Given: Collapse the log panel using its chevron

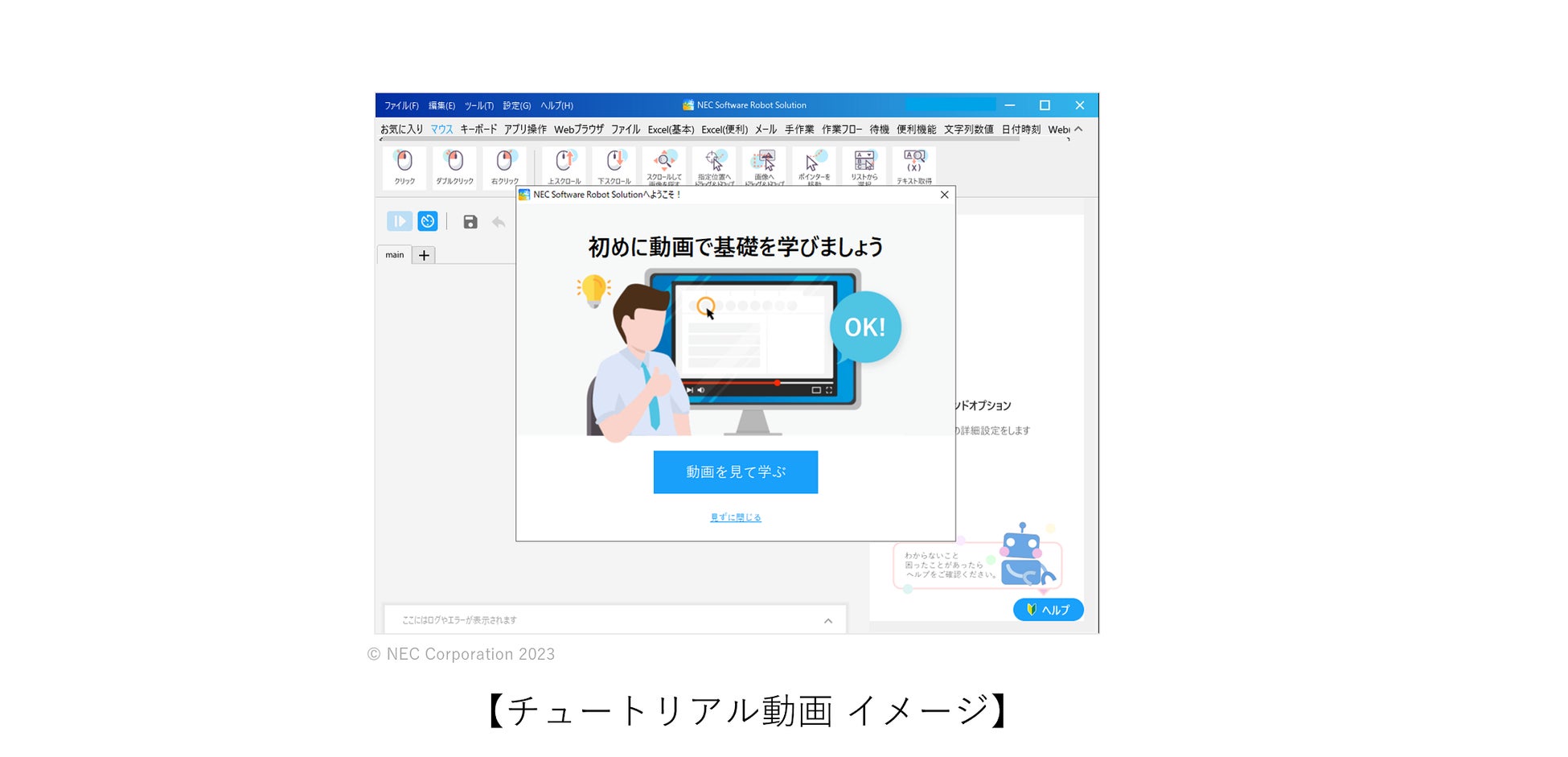Looking at the screenshot, I should 828,620.
